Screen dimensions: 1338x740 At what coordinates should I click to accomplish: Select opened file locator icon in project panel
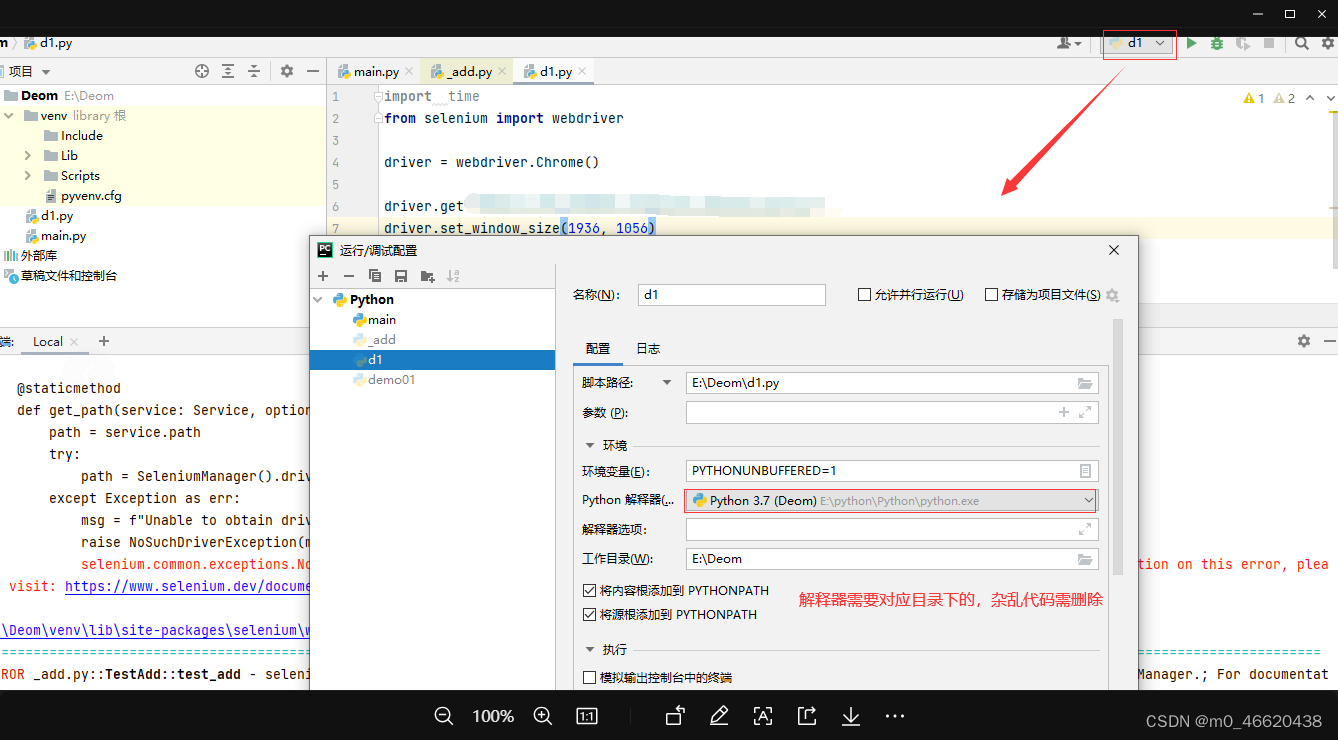click(x=202, y=71)
